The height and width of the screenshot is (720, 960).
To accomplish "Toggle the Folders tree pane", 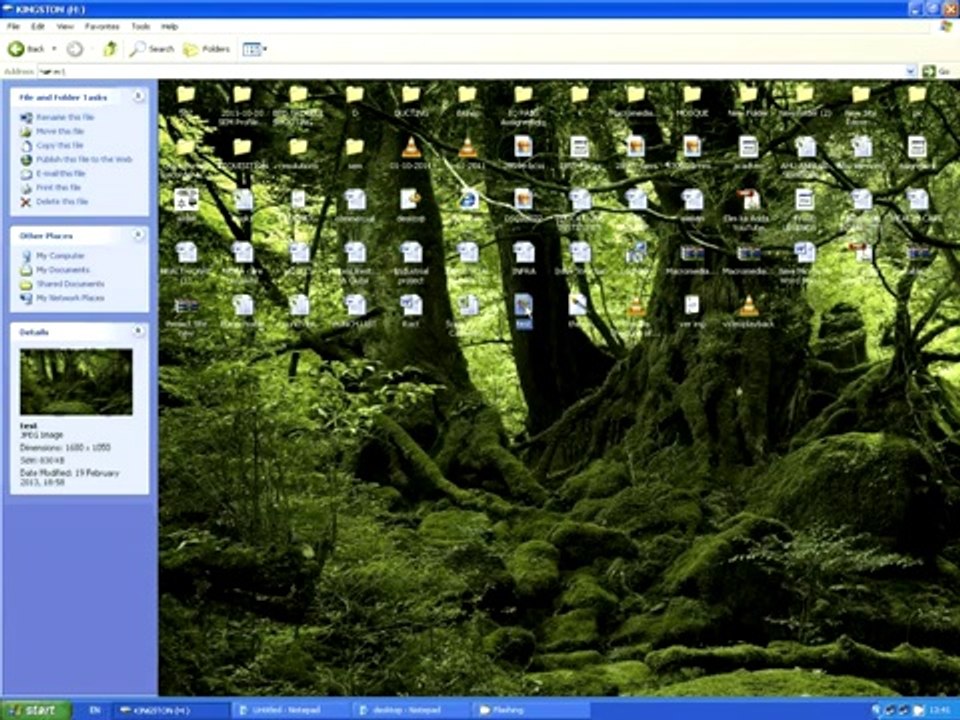I will pos(207,49).
